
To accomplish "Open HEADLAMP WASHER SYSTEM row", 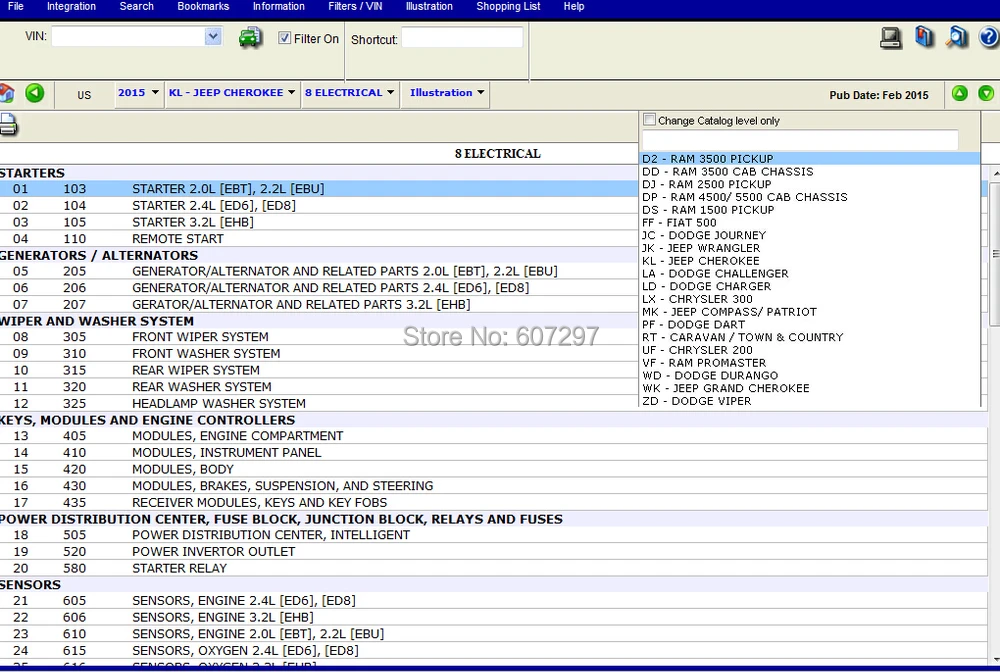I will [319, 403].
